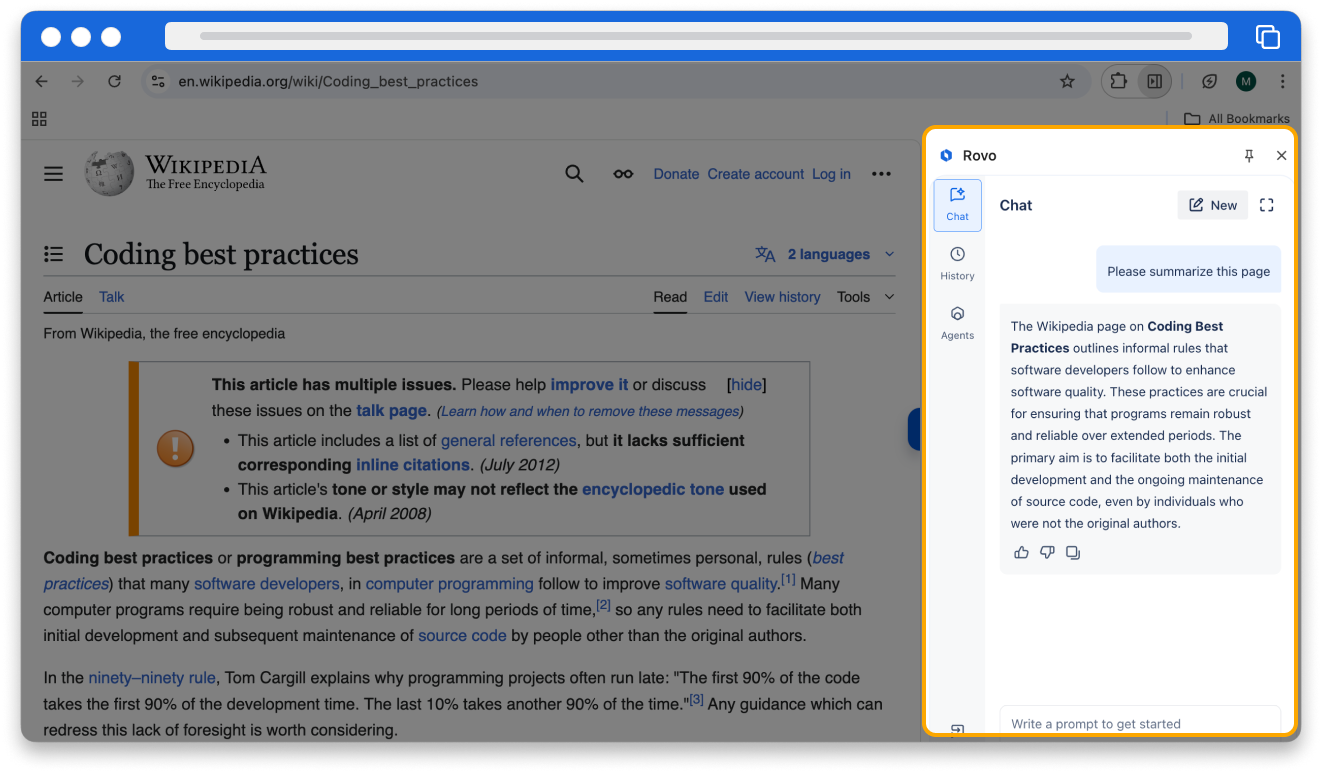Open the apps grid in bookmarks bar

[40, 119]
